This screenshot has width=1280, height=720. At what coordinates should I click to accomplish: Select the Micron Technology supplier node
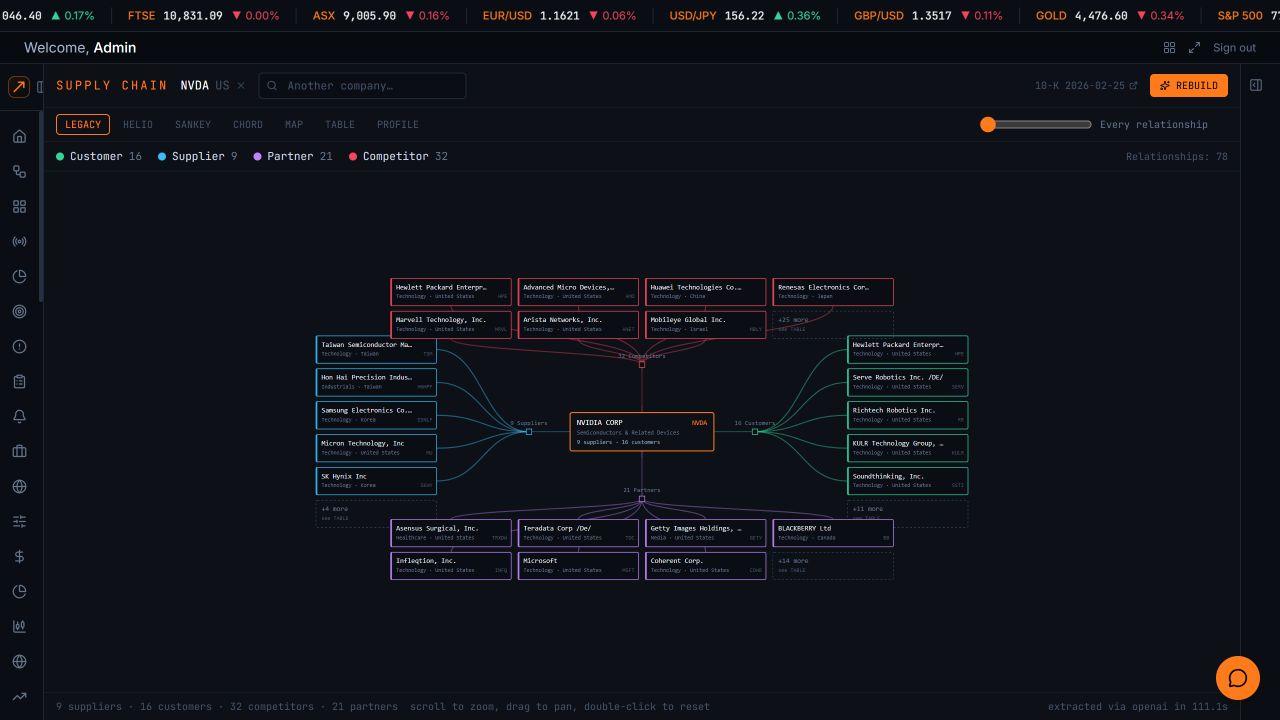tap(376, 448)
